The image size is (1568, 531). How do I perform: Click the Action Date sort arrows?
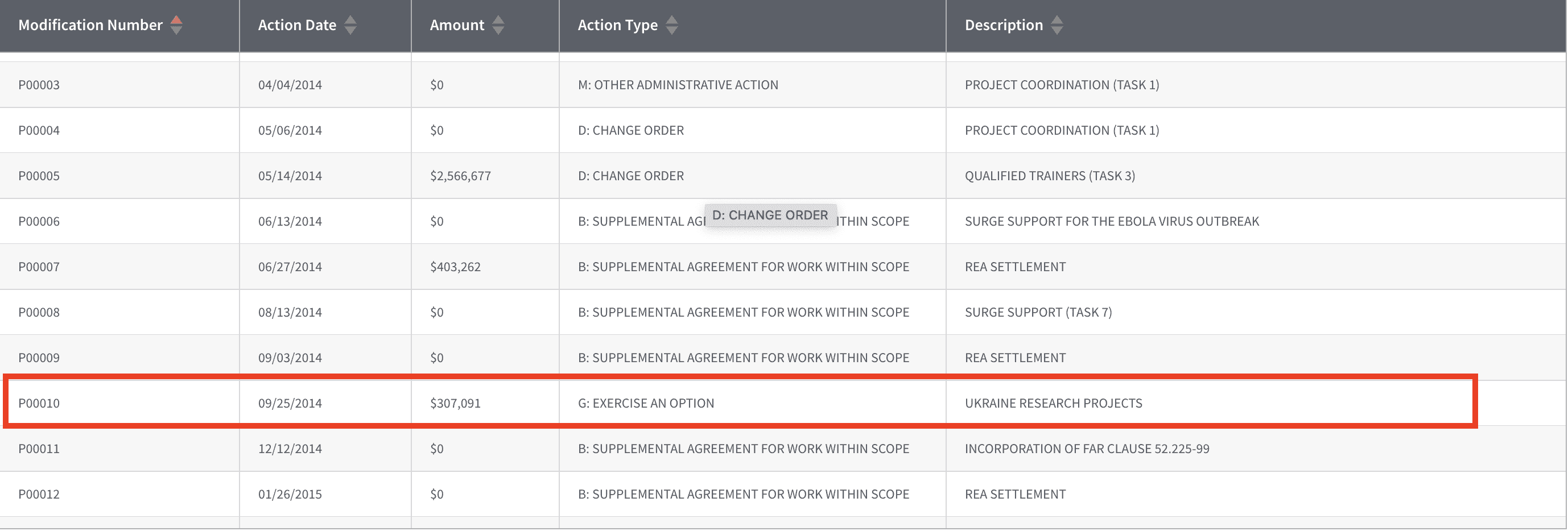click(x=350, y=25)
